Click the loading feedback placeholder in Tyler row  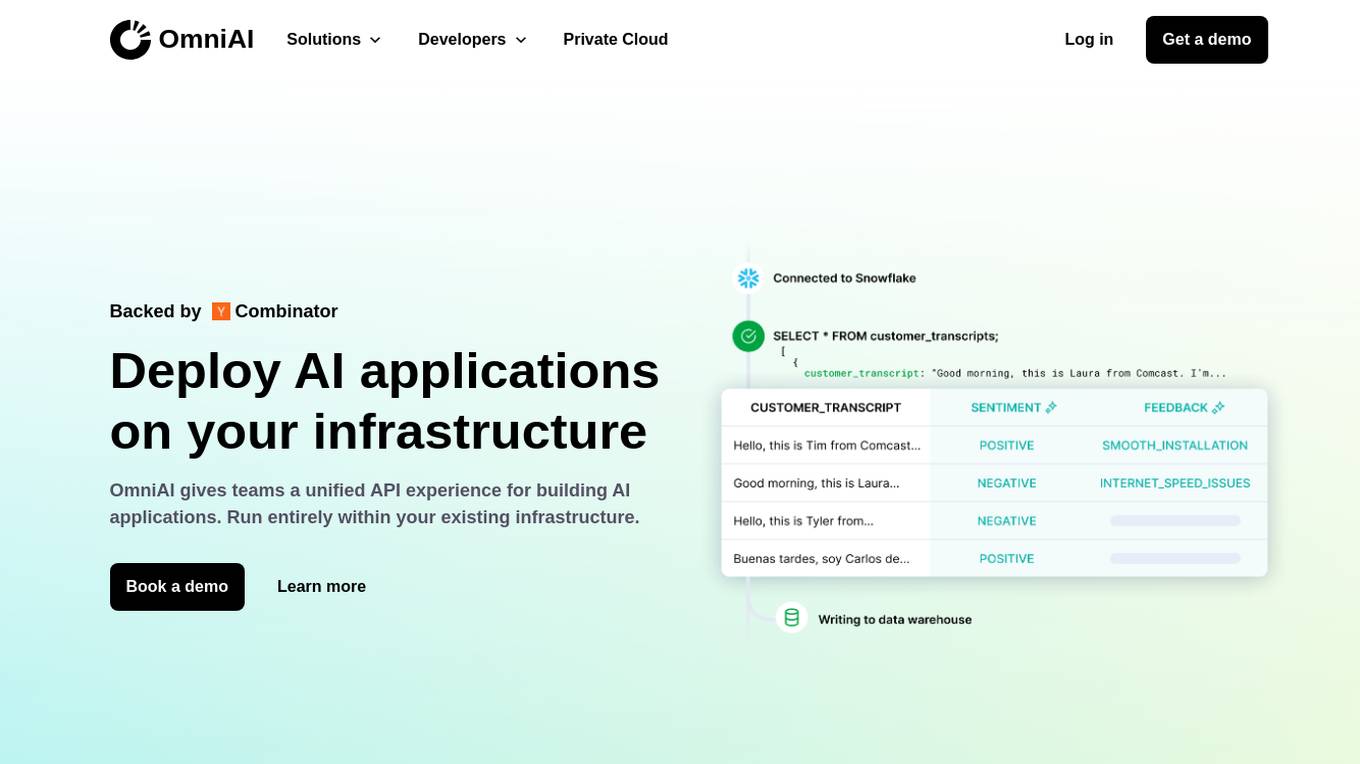pyautogui.click(x=1175, y=521)
